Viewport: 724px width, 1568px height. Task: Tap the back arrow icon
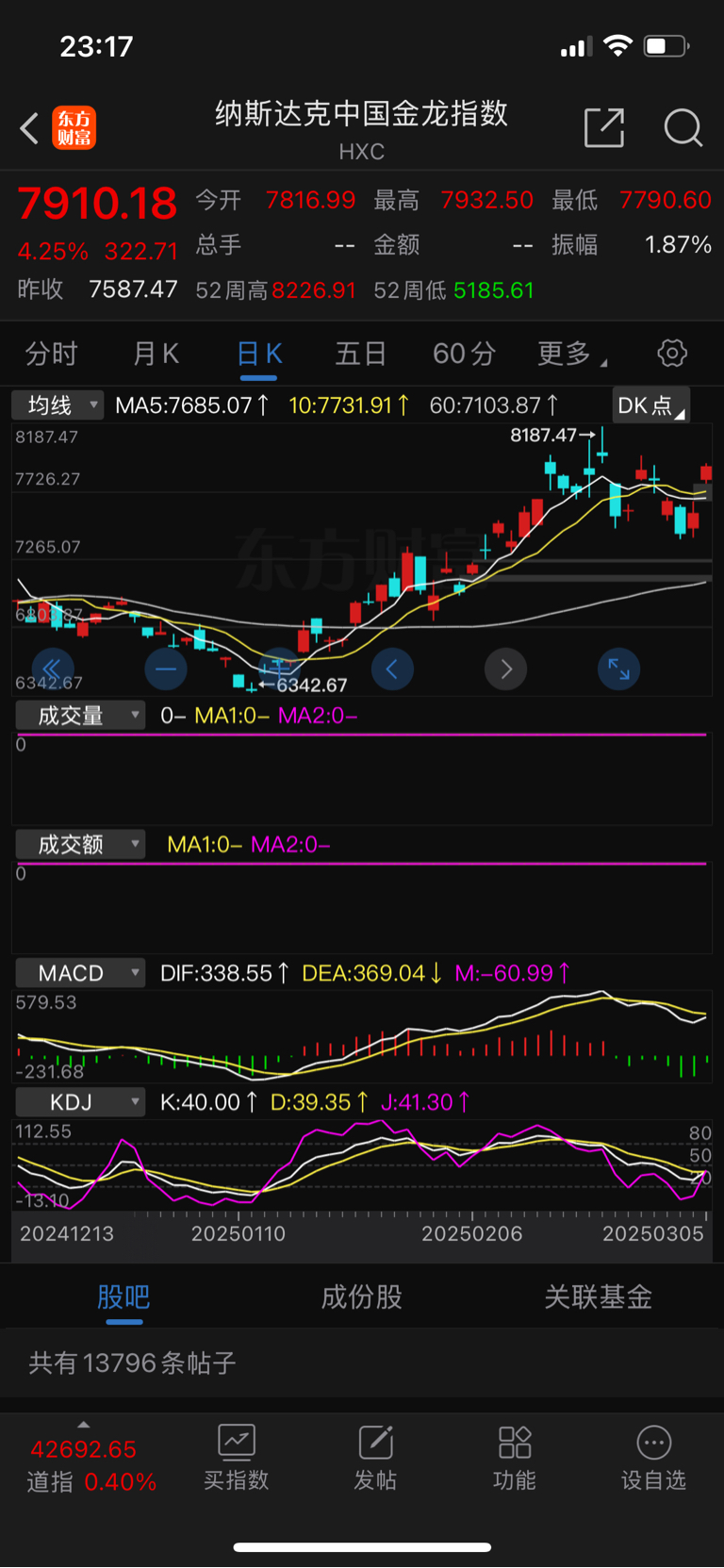[29, 128]
